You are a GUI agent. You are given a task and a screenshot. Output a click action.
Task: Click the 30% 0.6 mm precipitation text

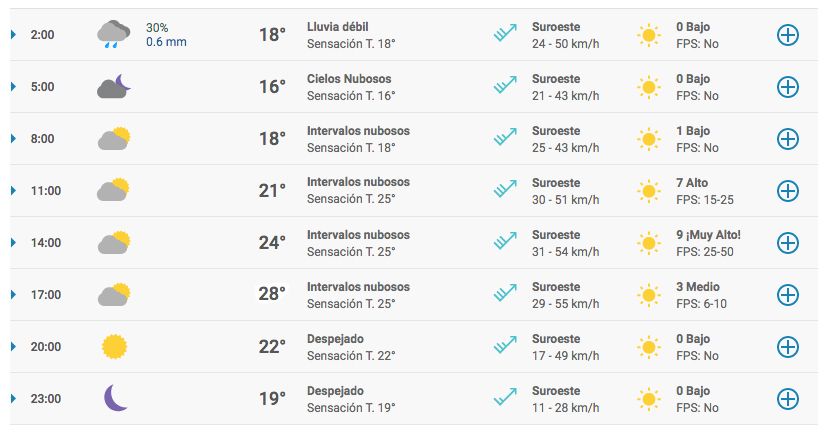[x=166, y=35]
